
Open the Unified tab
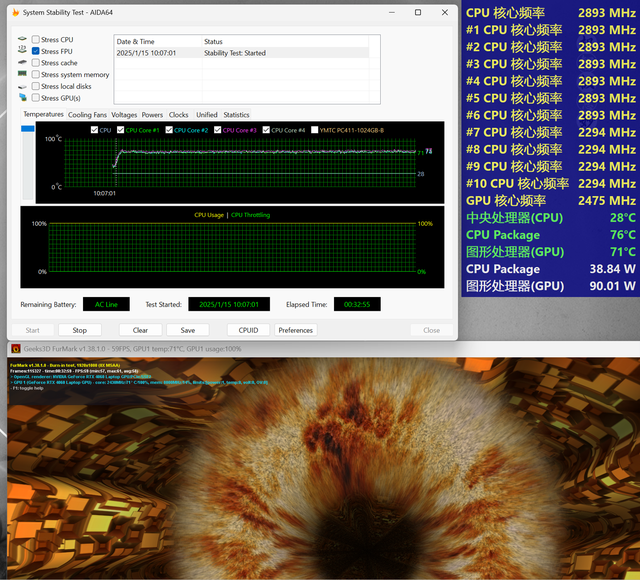pos(207,115)
